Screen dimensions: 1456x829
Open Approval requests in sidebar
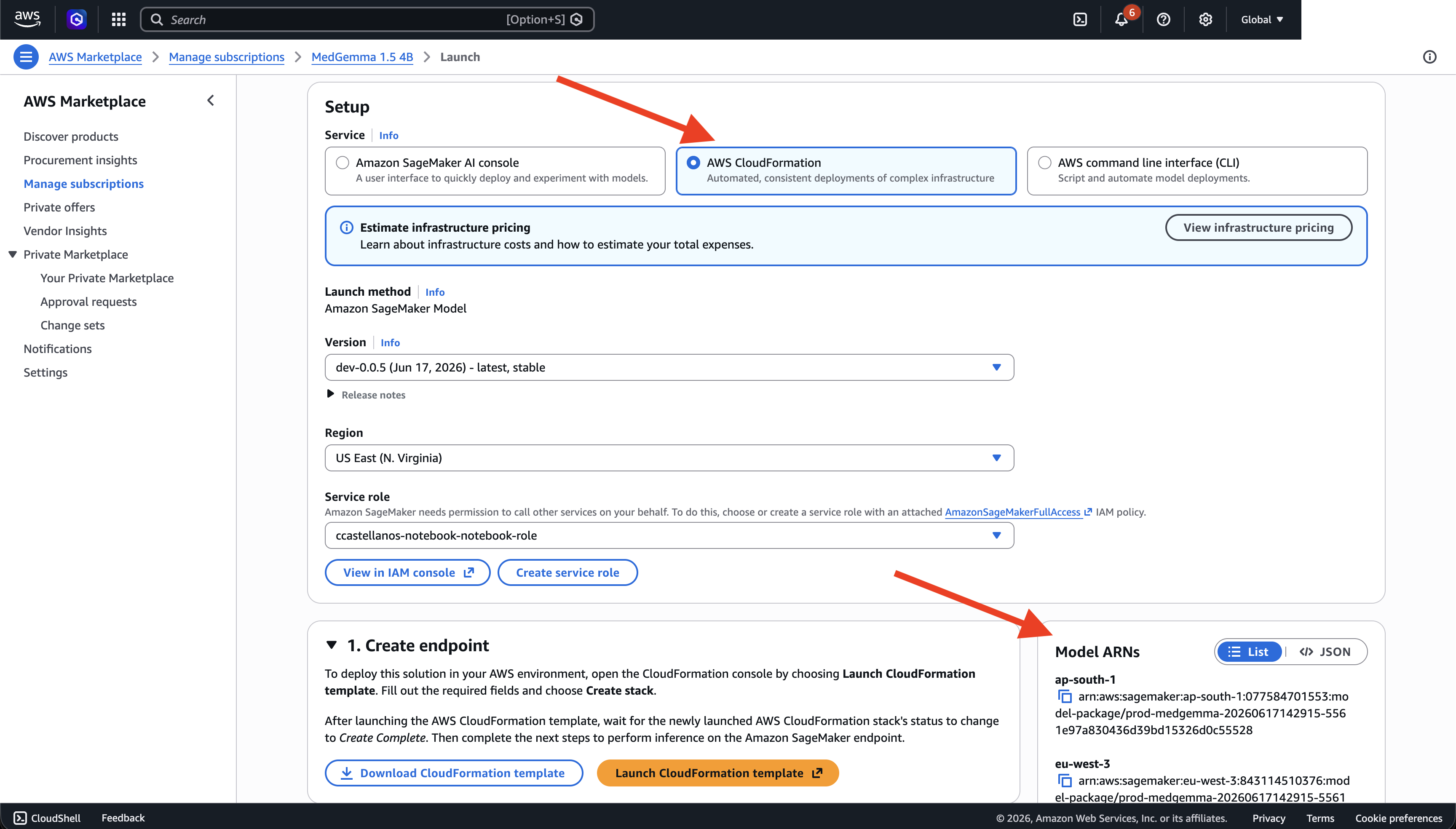pyautogui.click(x=88, y=302)
